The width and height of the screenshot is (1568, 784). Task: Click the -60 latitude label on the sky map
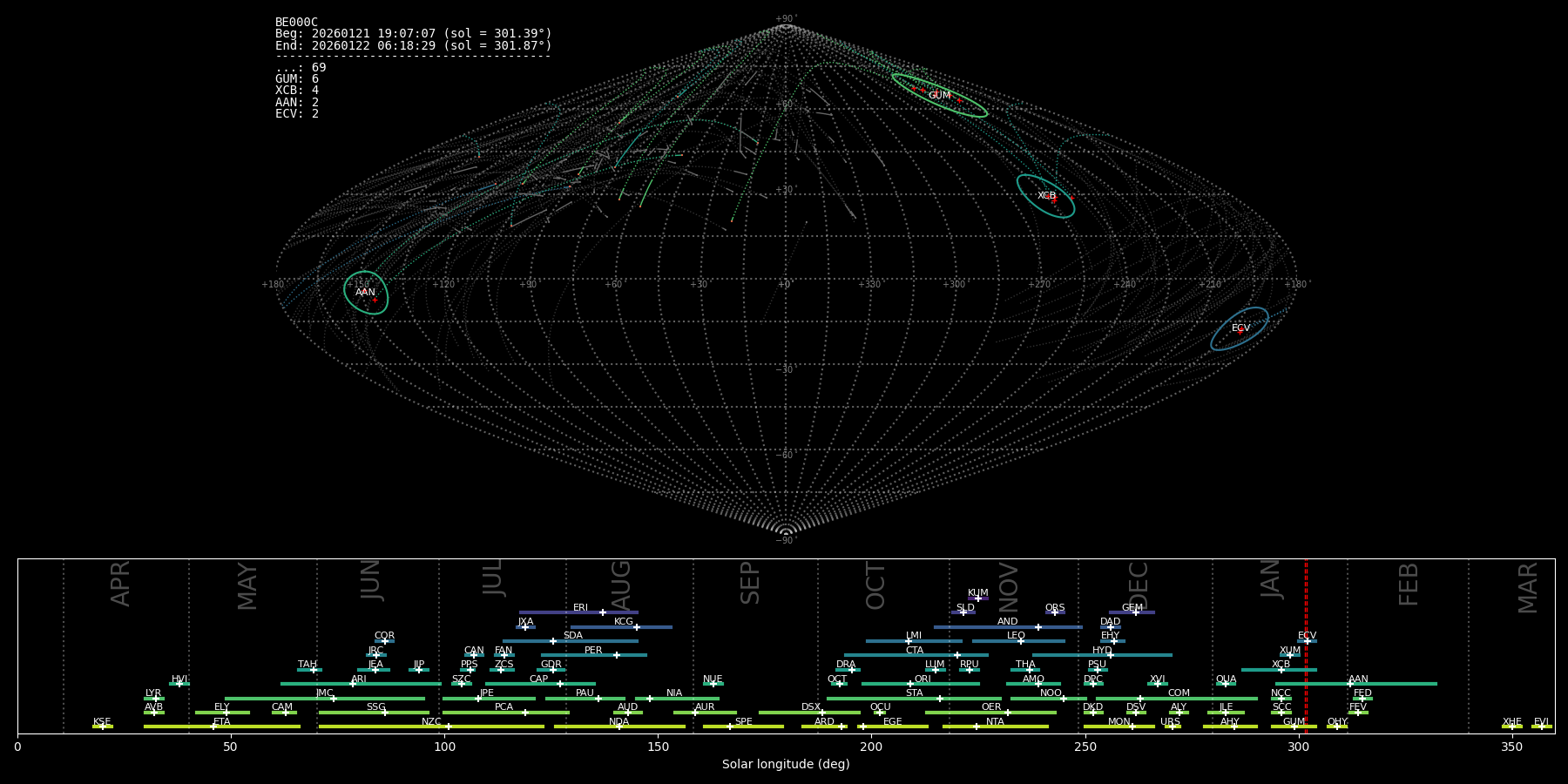785,455
